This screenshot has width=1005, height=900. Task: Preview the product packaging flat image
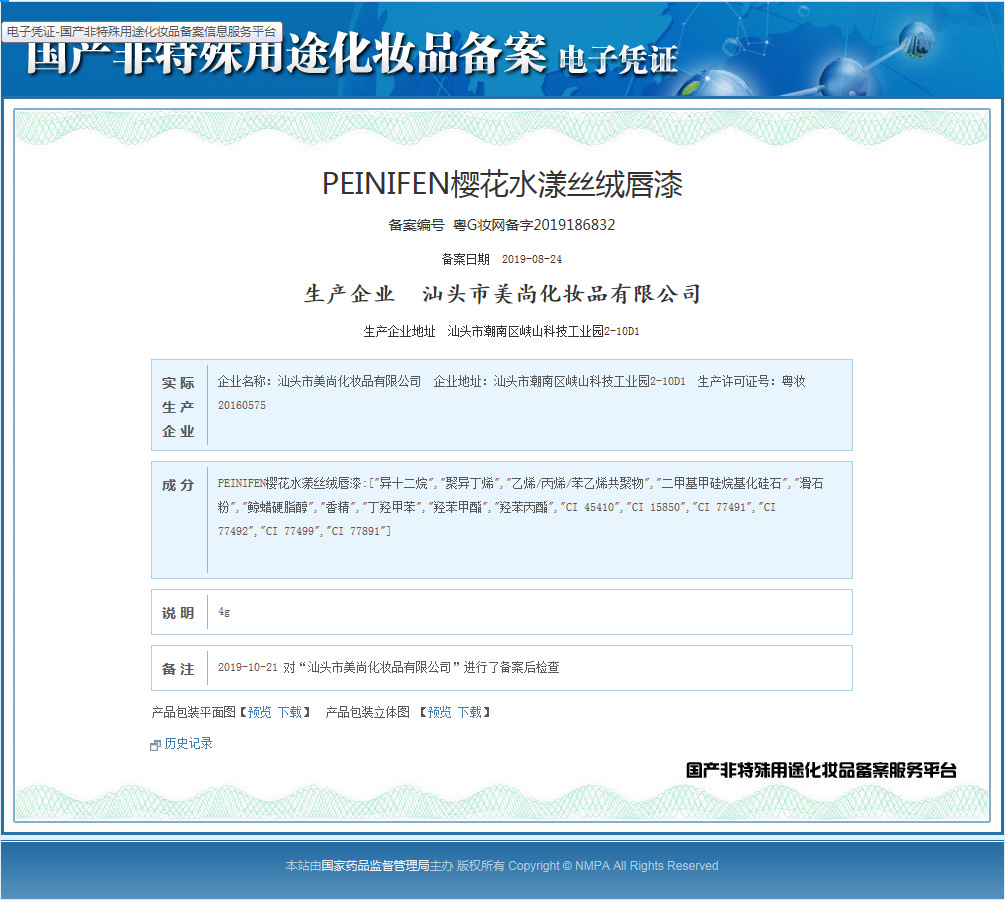(x=260, y=712)
